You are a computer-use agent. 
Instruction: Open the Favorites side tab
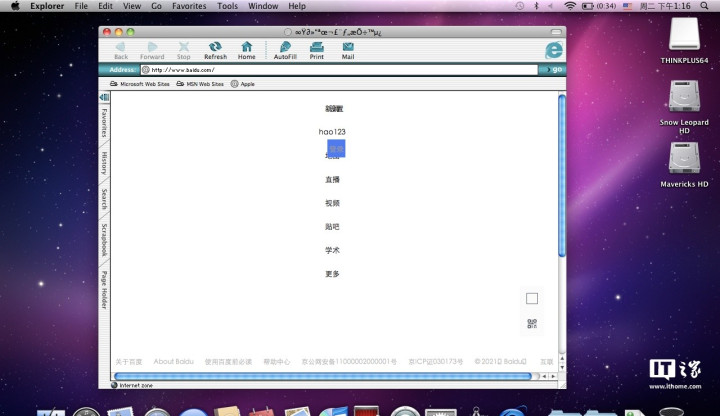click(104, 123)
